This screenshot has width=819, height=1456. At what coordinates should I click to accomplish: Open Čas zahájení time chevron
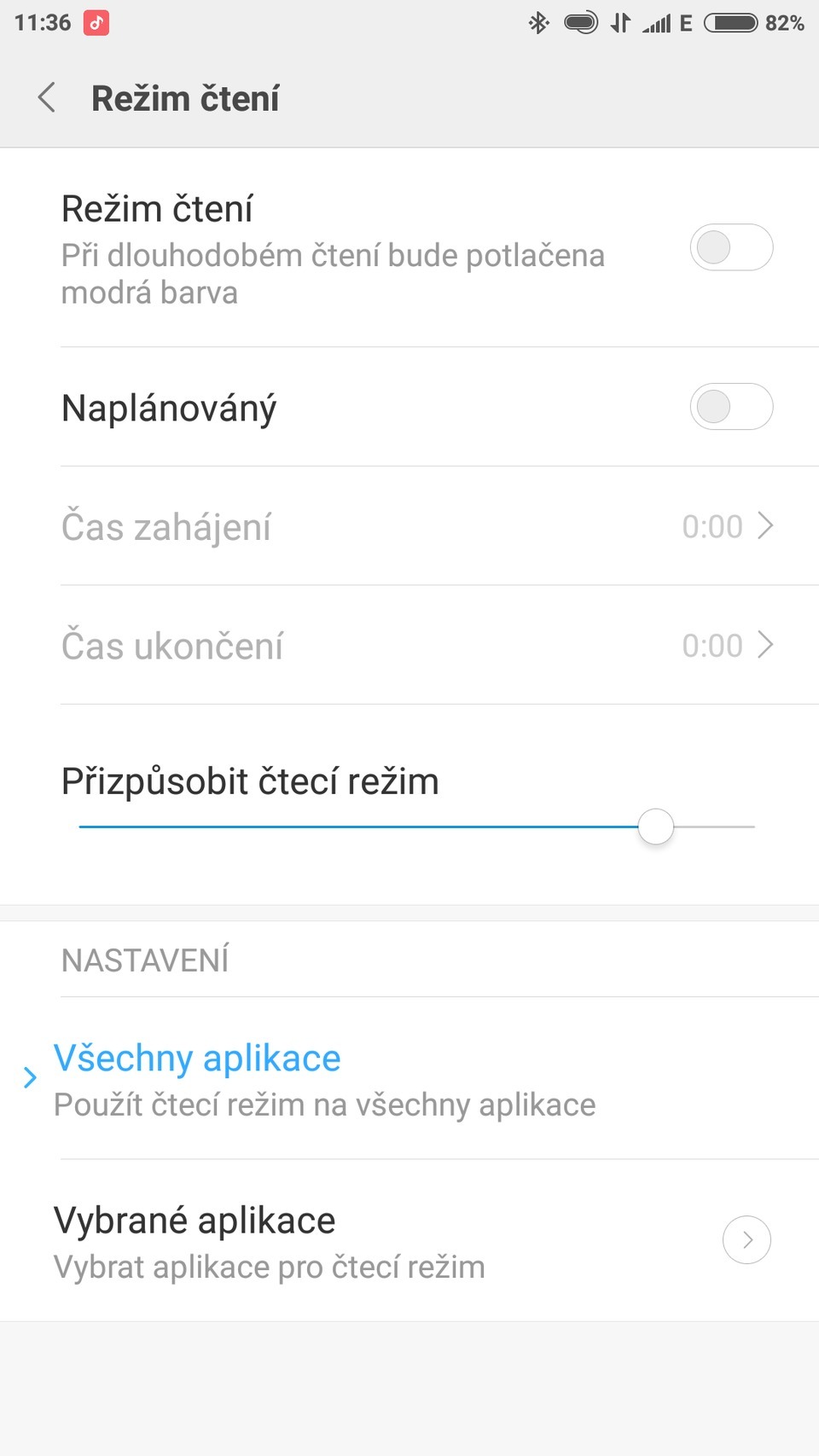(x=765, y=526)
